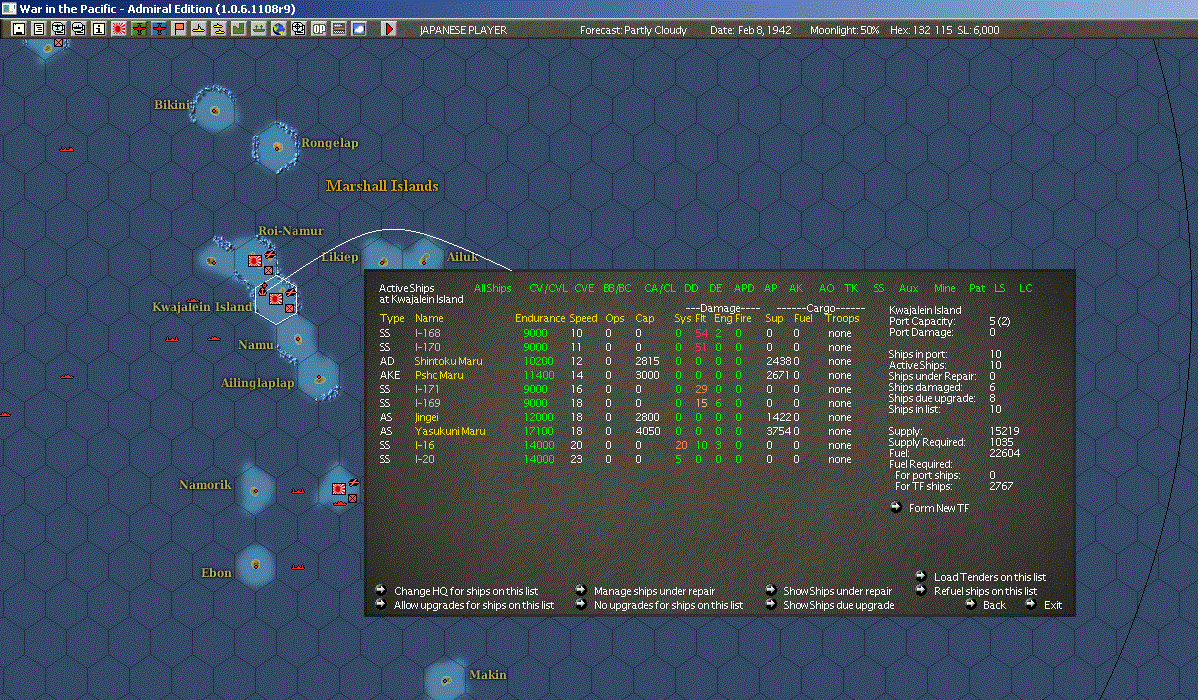Click the rising sun flag icon

point(118,29)
